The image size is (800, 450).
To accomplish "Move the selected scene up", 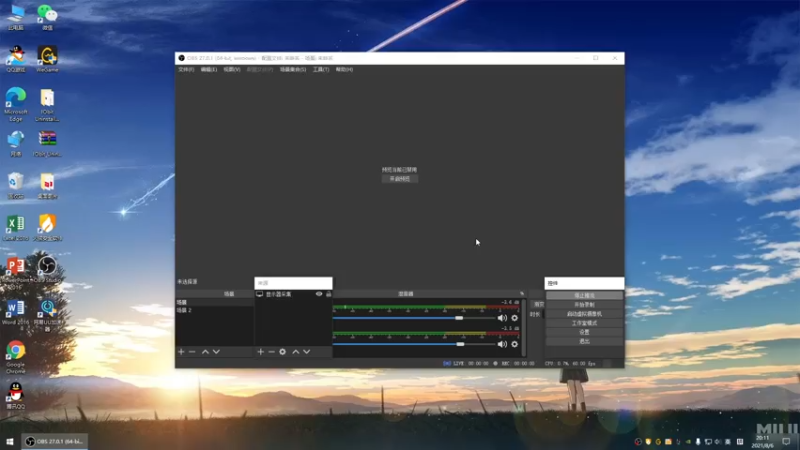I will pos(205,352).
